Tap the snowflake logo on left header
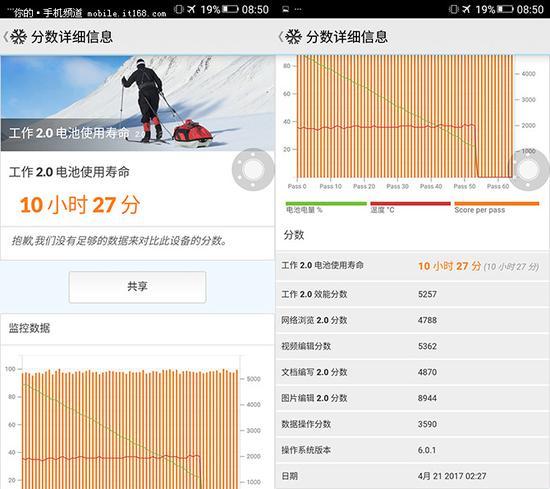The height and width of the screenshot is (489, 550). click(x=19, y=37)
